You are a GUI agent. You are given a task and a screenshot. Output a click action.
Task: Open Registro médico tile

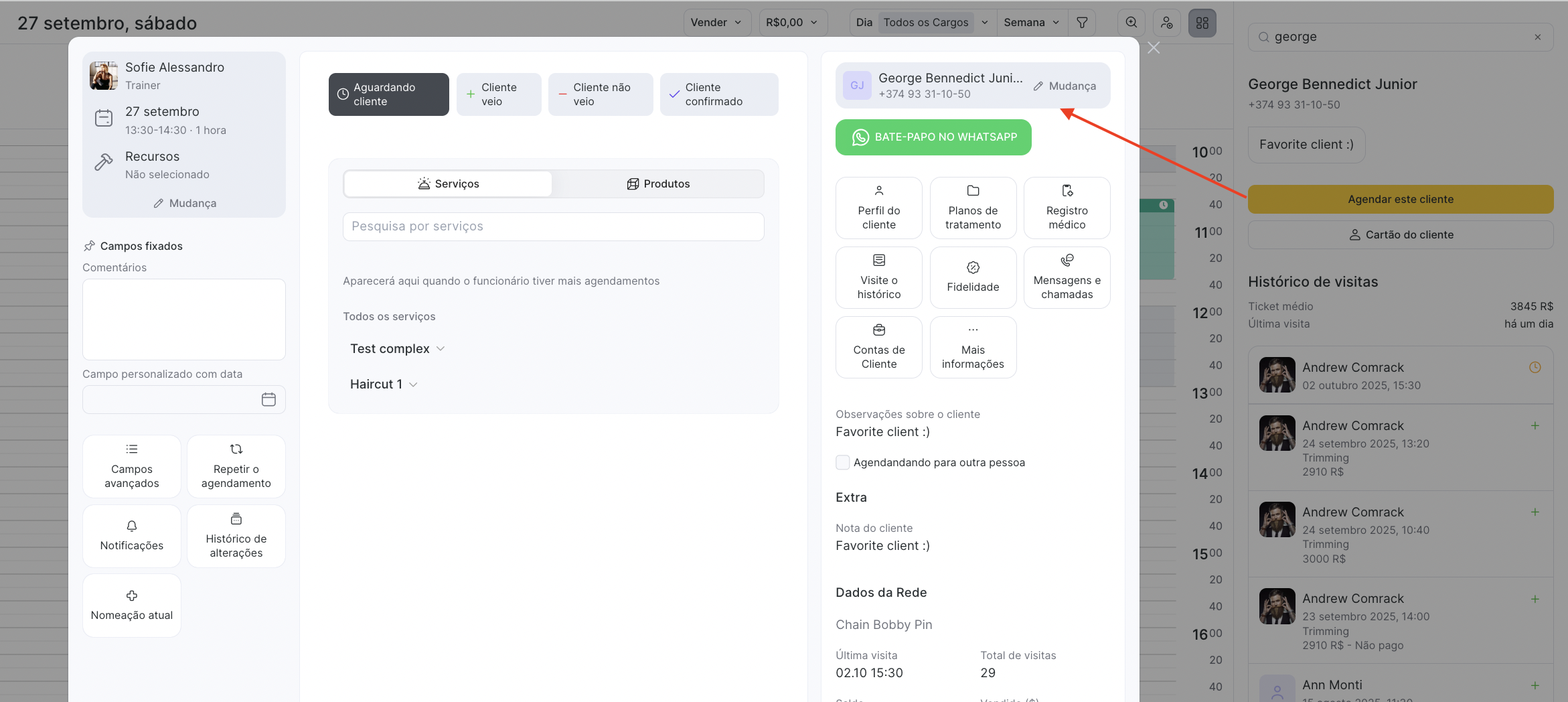[x=1067, y=208]
